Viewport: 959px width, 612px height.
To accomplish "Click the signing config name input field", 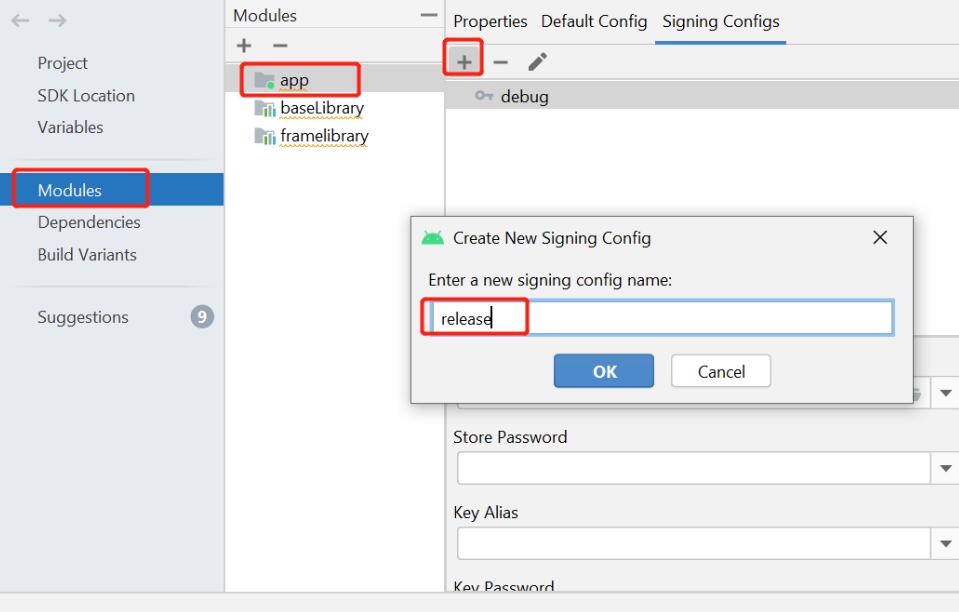I will pyautogui.click(x=661, y=317).
